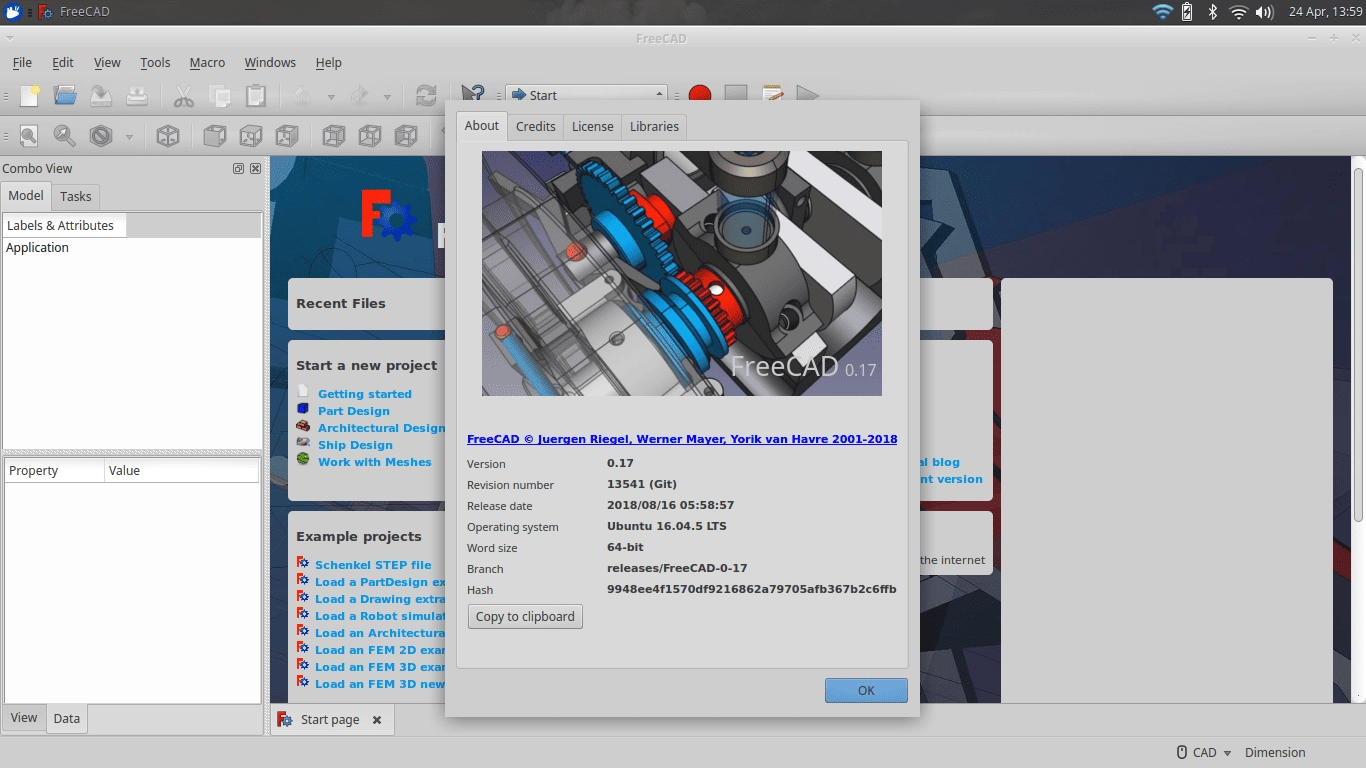Open a file using the folder icon
Viewport: 1366px width, 768px height.
(65, 96)
